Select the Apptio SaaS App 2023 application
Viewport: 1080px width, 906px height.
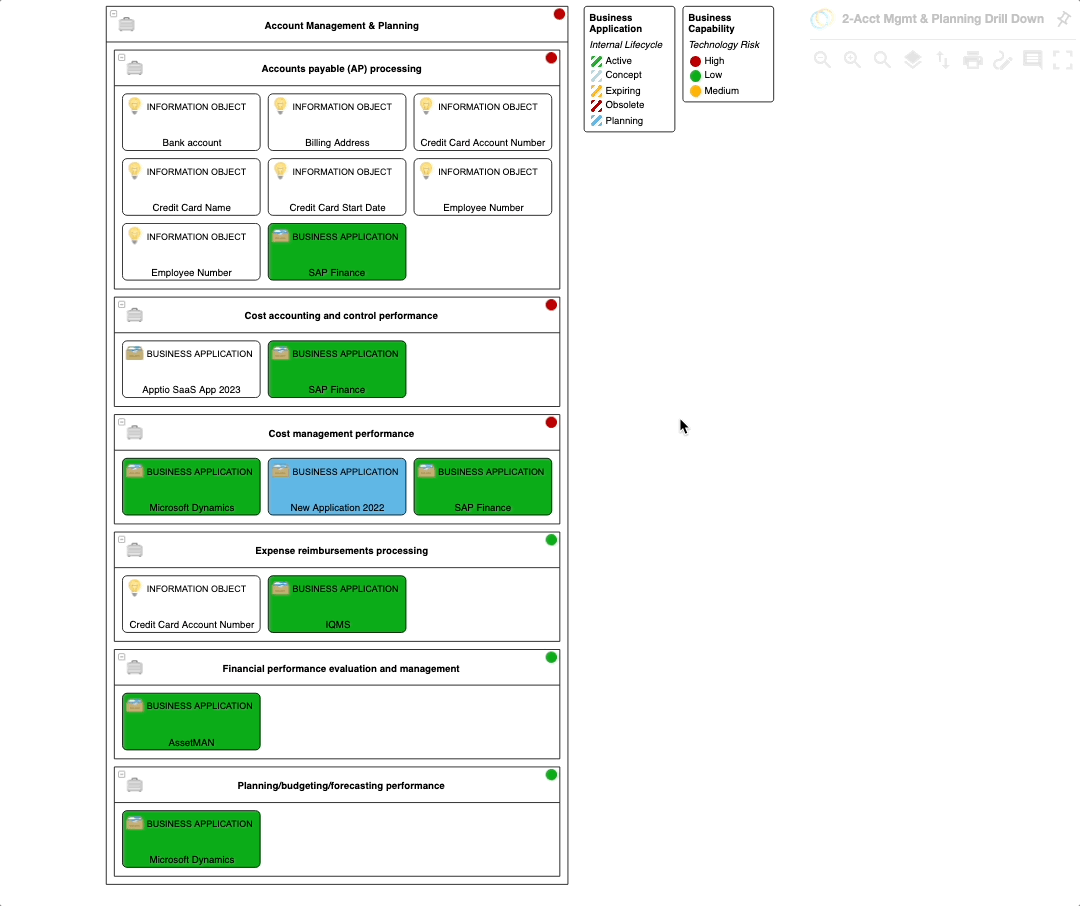tap(191, 369)
